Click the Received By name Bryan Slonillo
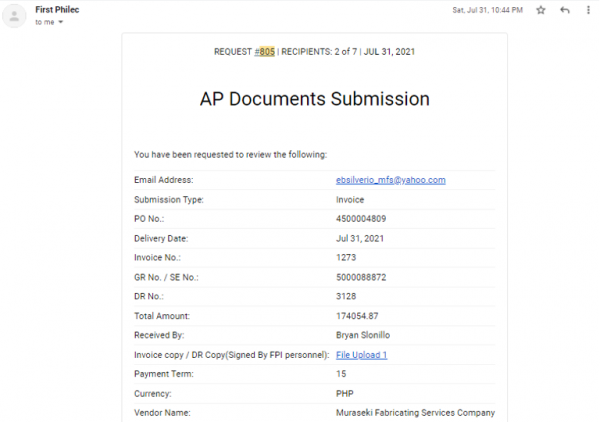Screen dimensions: 600x422 (x=363, y=335)
